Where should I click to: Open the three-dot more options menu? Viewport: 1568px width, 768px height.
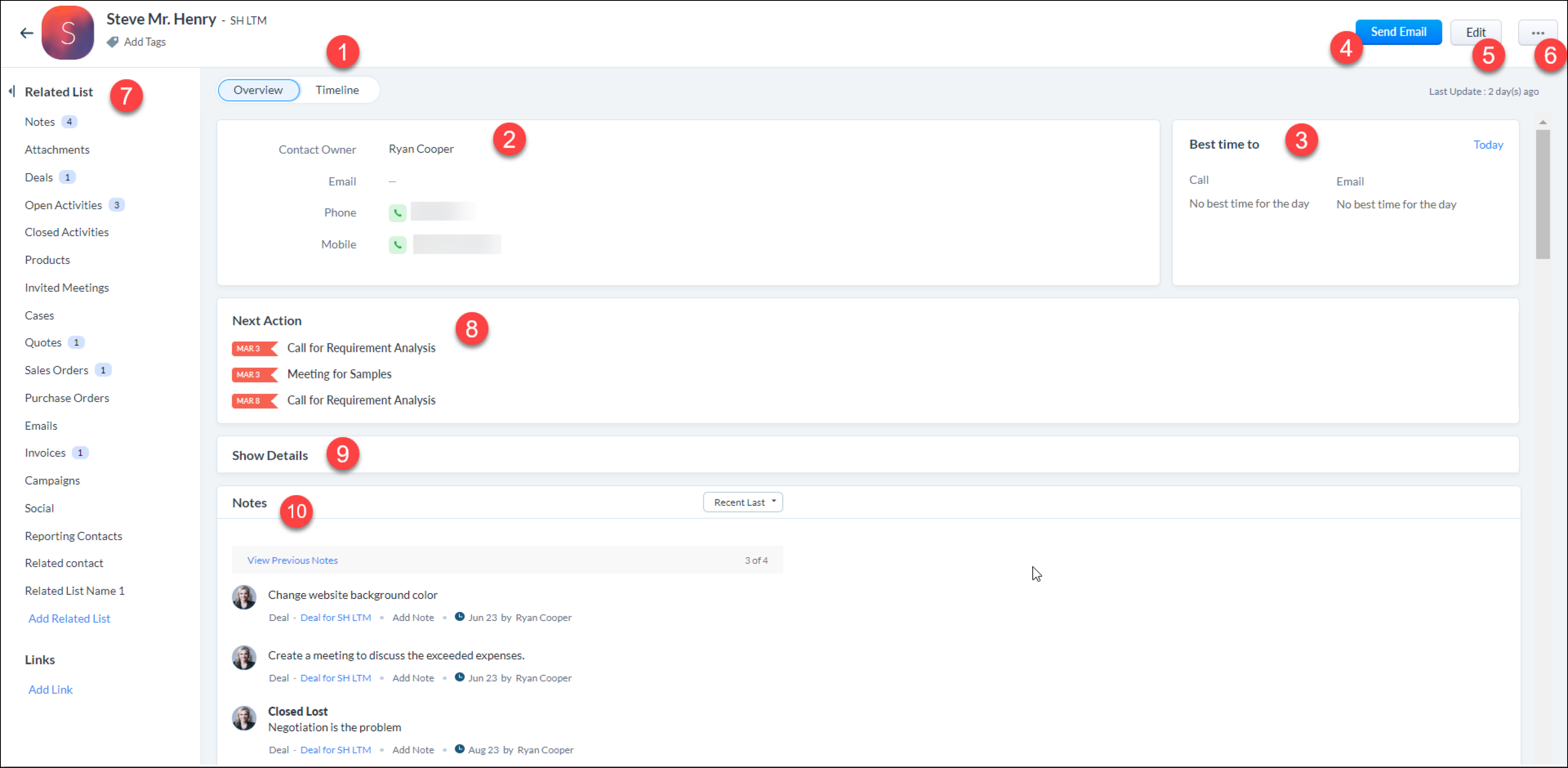[1537, 33]
